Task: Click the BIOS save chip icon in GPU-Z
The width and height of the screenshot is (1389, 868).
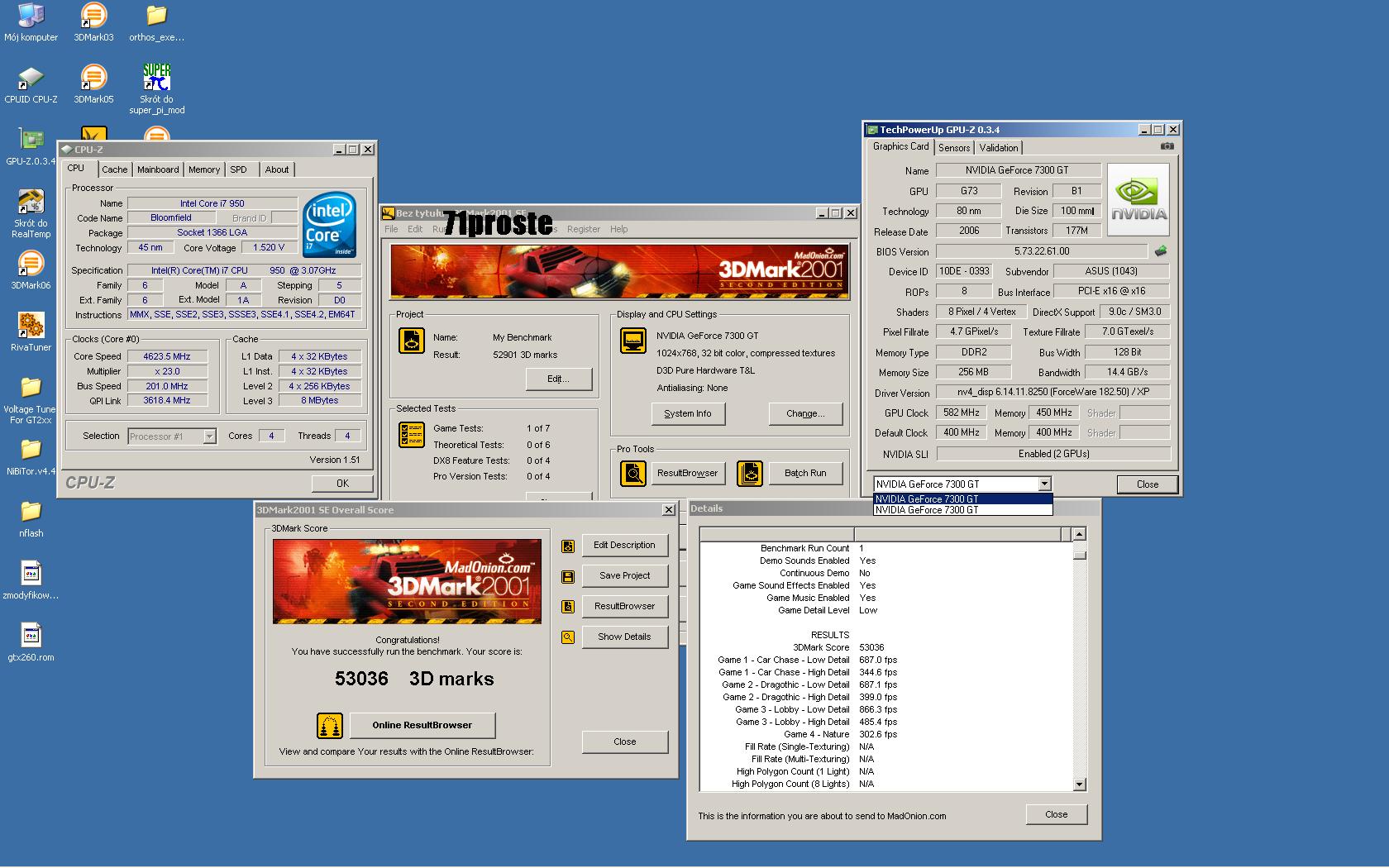Action: [x=1161, y=251]
